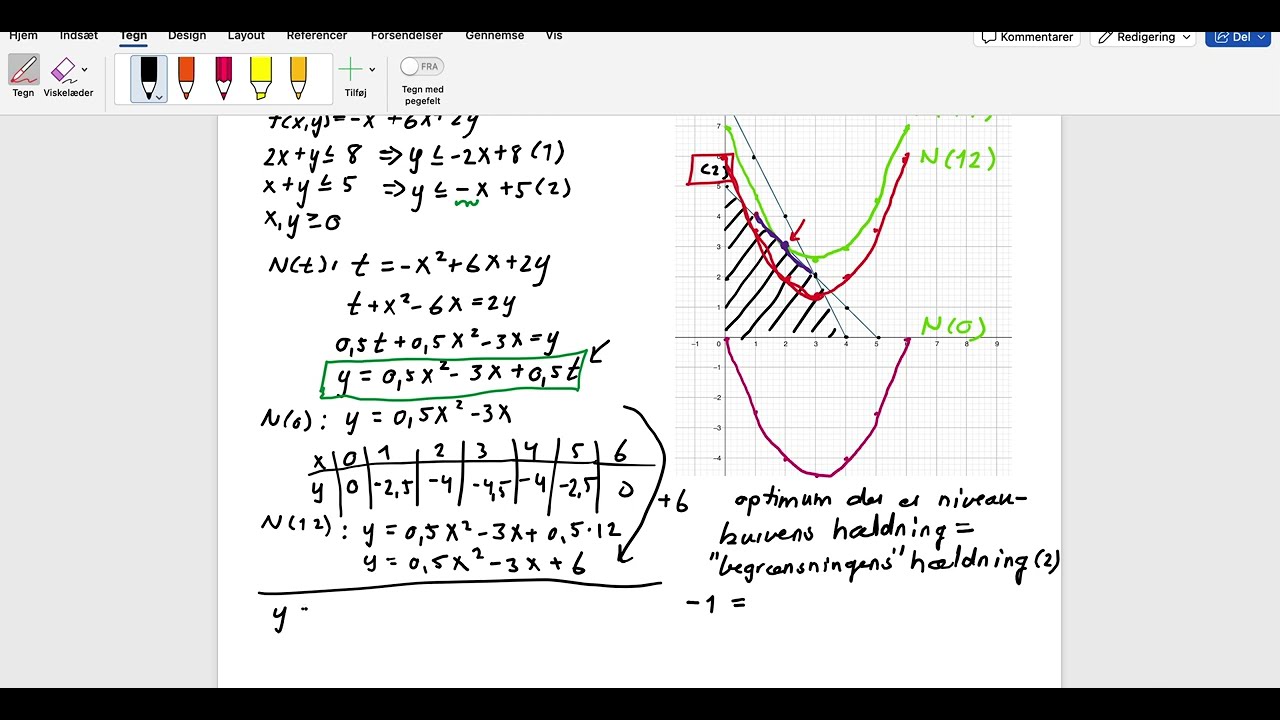The height and width of the screenshot is (720, 1280).
Task: Open the Indsæt ribbon tab
Action: 79,36
